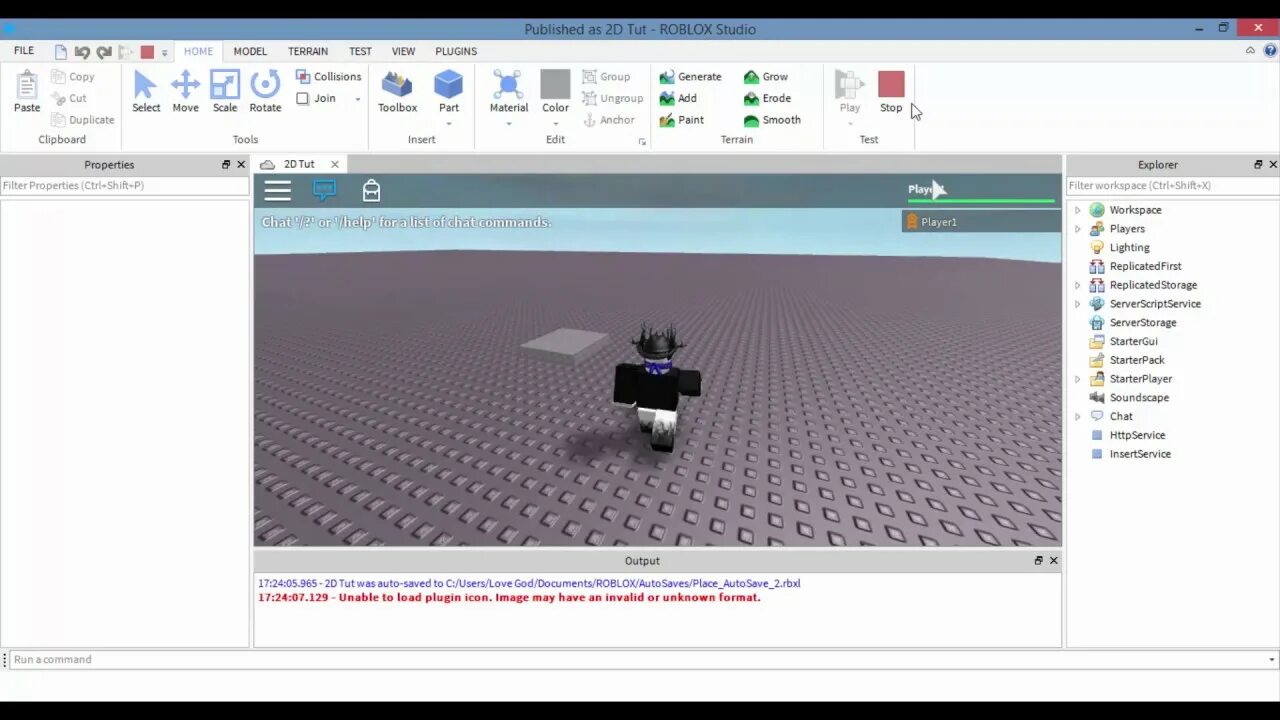Select the terrain Paint tool
Screen dimensions: 1280x720
(x=681, y=120)
